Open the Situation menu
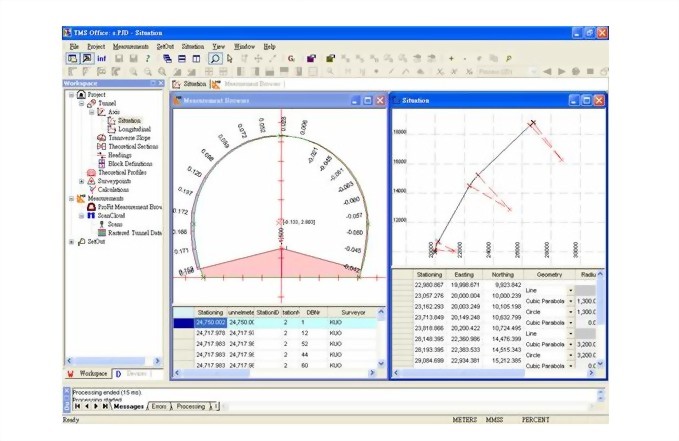The width and height of the screenshot is (679, 441). point(193,46)
